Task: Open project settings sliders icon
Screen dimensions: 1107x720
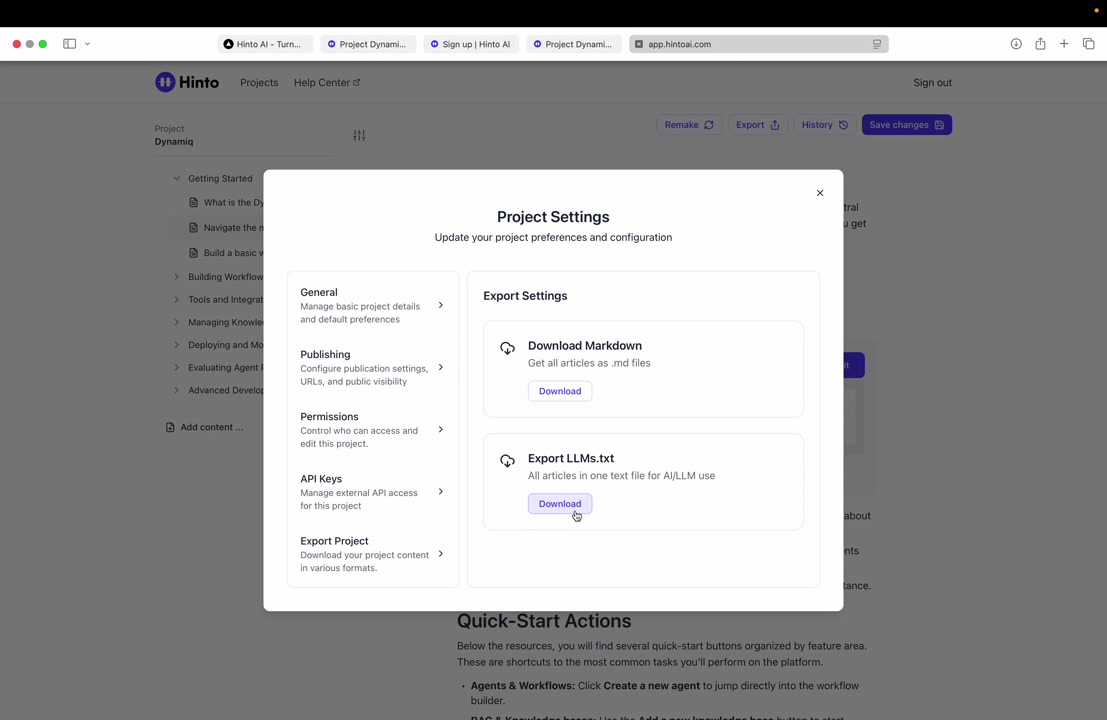Action: point(359,135)
